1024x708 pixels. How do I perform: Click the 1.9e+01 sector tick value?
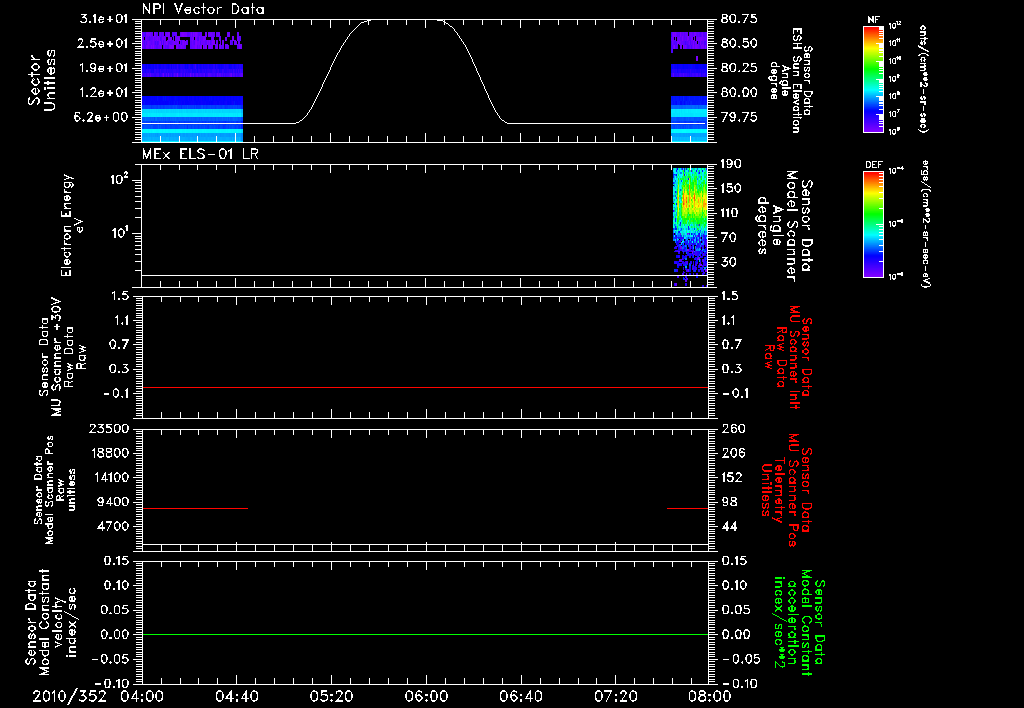[x=104, y=68]
